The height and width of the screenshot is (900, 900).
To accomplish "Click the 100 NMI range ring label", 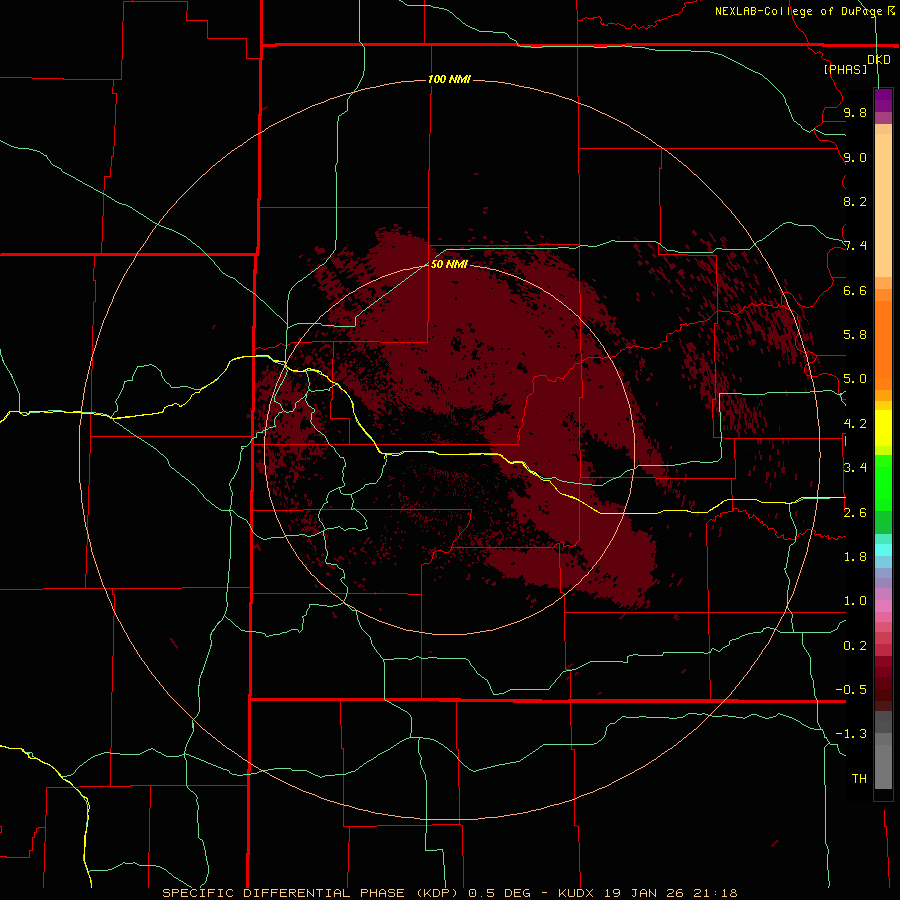I will [x=449, y=79].
